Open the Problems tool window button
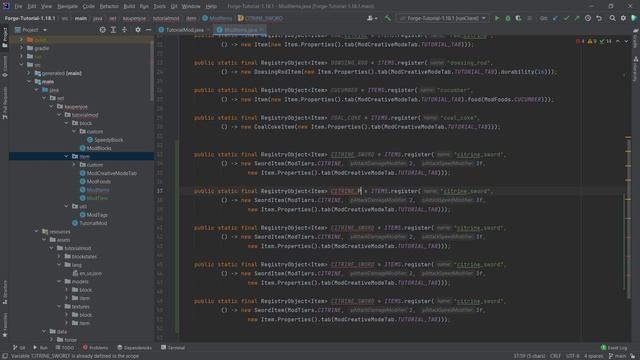 coord(96,348)
